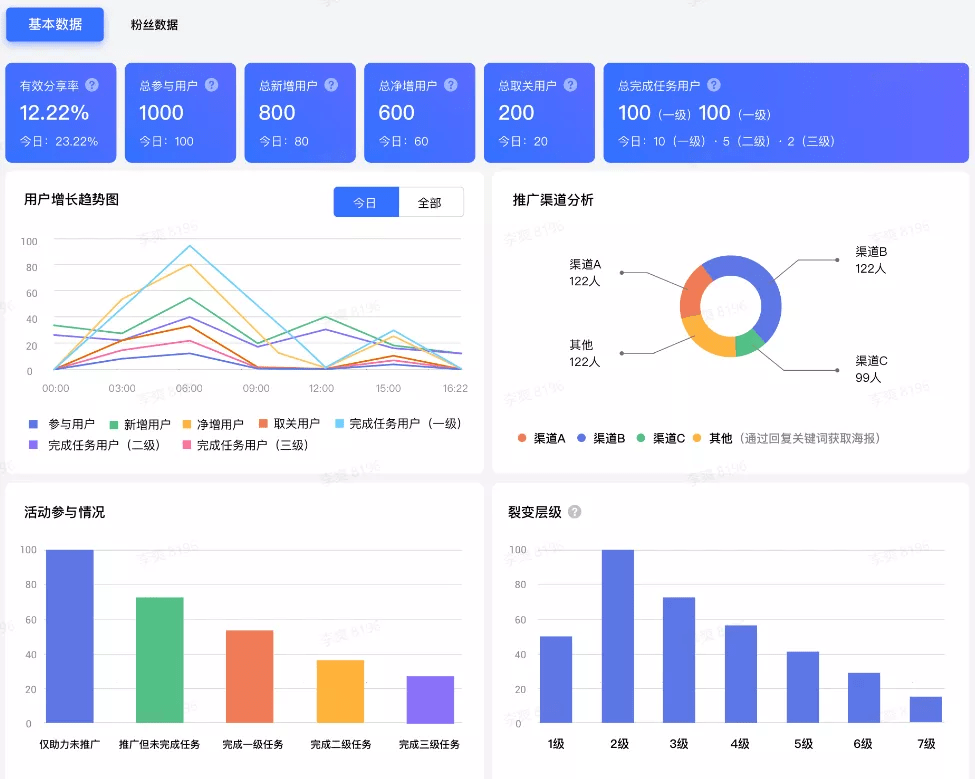Viewport: 975px width, 779px height.
Task: Toggle 完成任务用户（三级） legend series
Action: [x=244, y=446]
